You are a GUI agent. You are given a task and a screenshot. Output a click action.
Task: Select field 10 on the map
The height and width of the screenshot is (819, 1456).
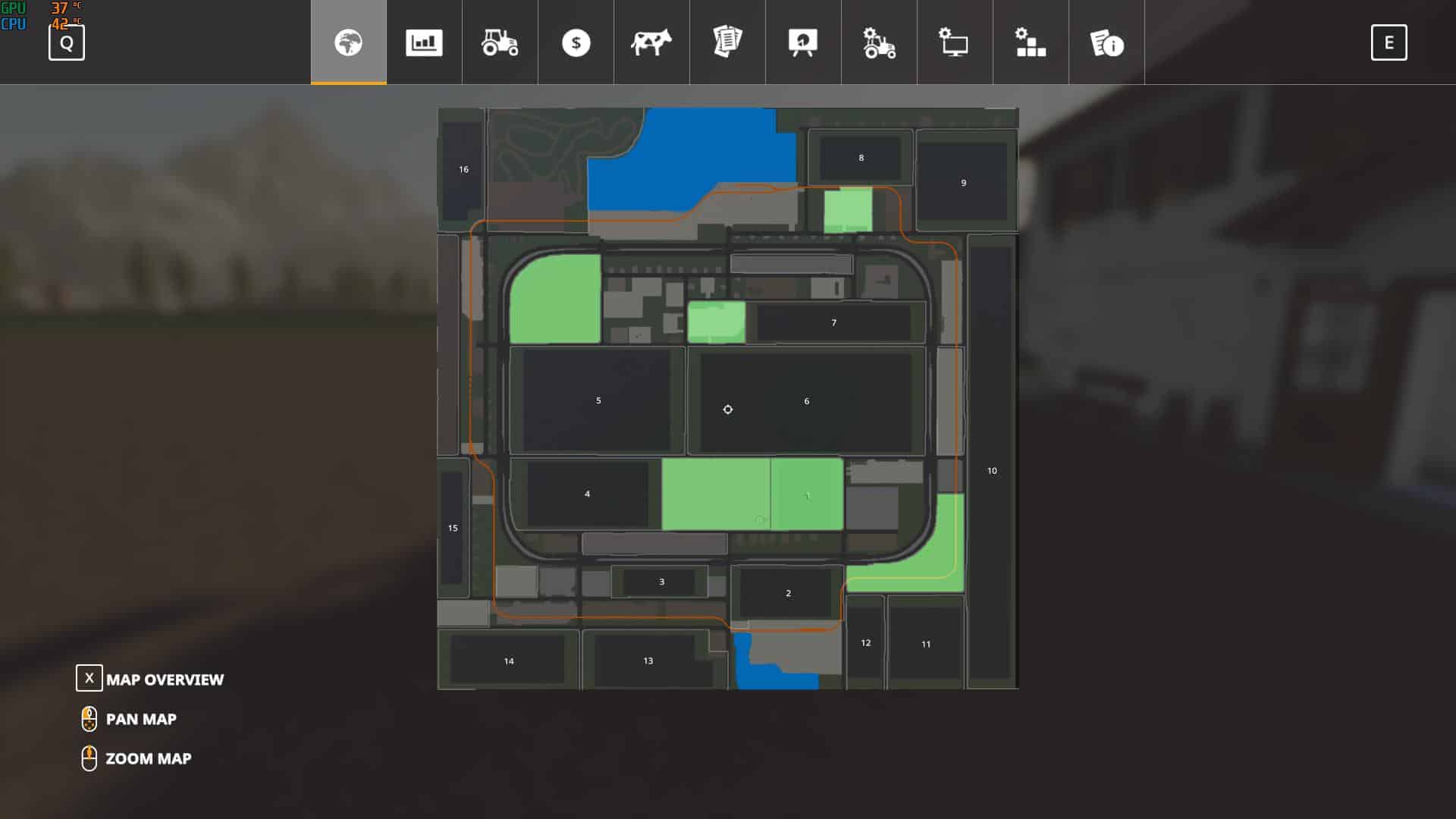pyautogui.click(x=992, y=471)
